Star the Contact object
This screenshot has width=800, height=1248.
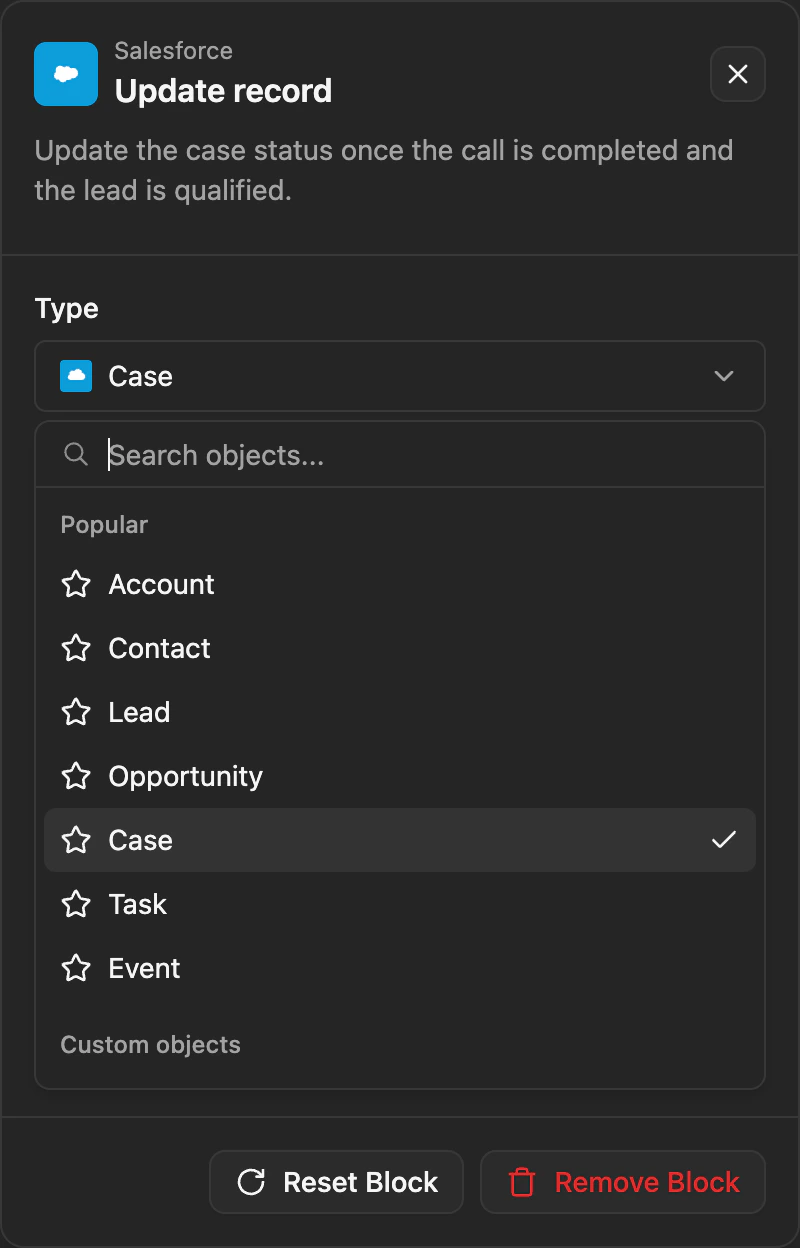click(x=76, y=648)
